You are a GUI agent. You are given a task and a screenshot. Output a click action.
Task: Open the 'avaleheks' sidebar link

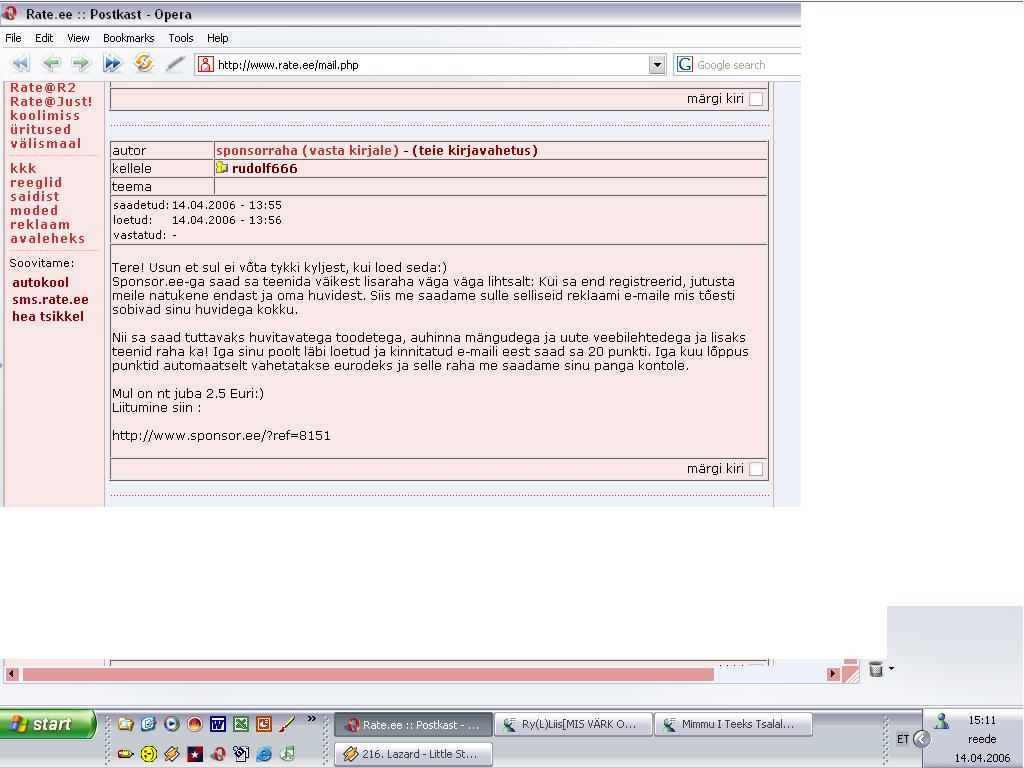[48, 239]
